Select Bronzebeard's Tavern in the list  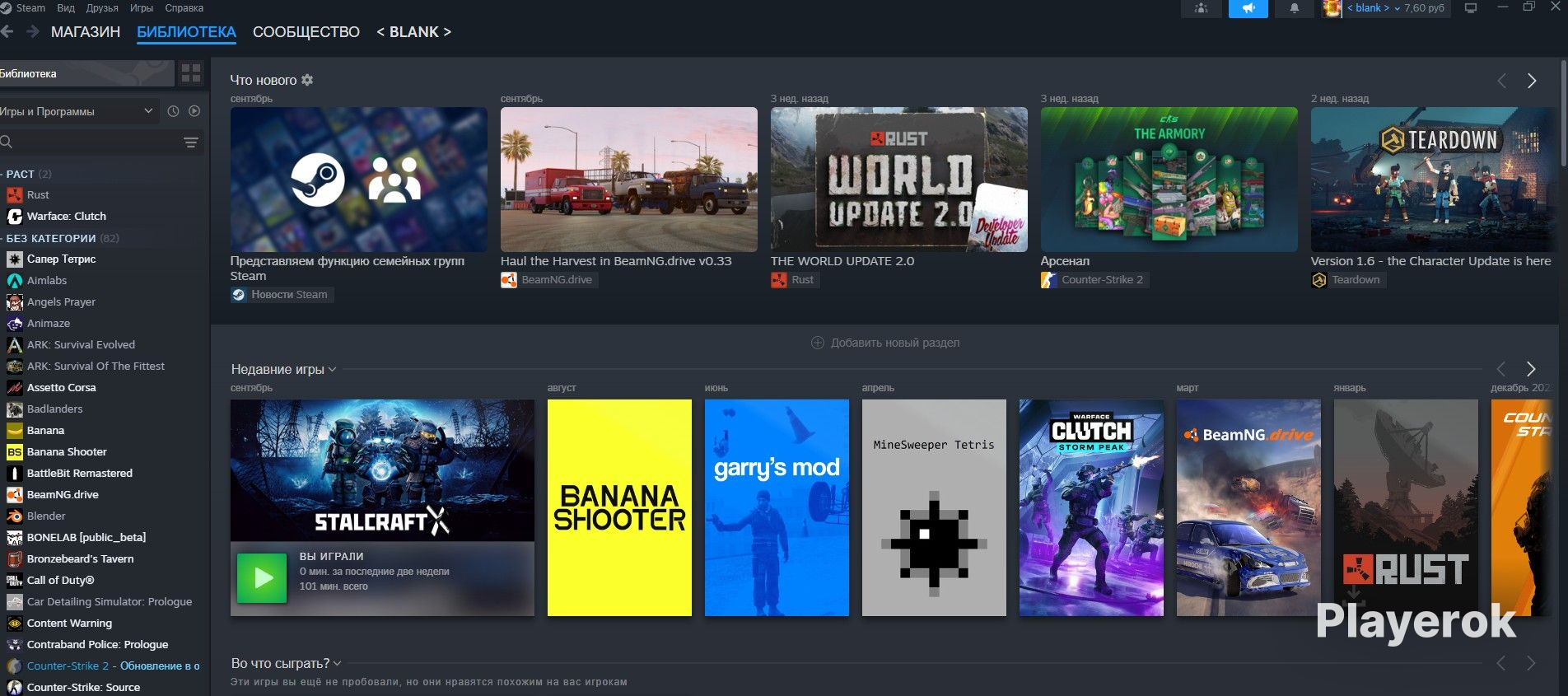80,559
